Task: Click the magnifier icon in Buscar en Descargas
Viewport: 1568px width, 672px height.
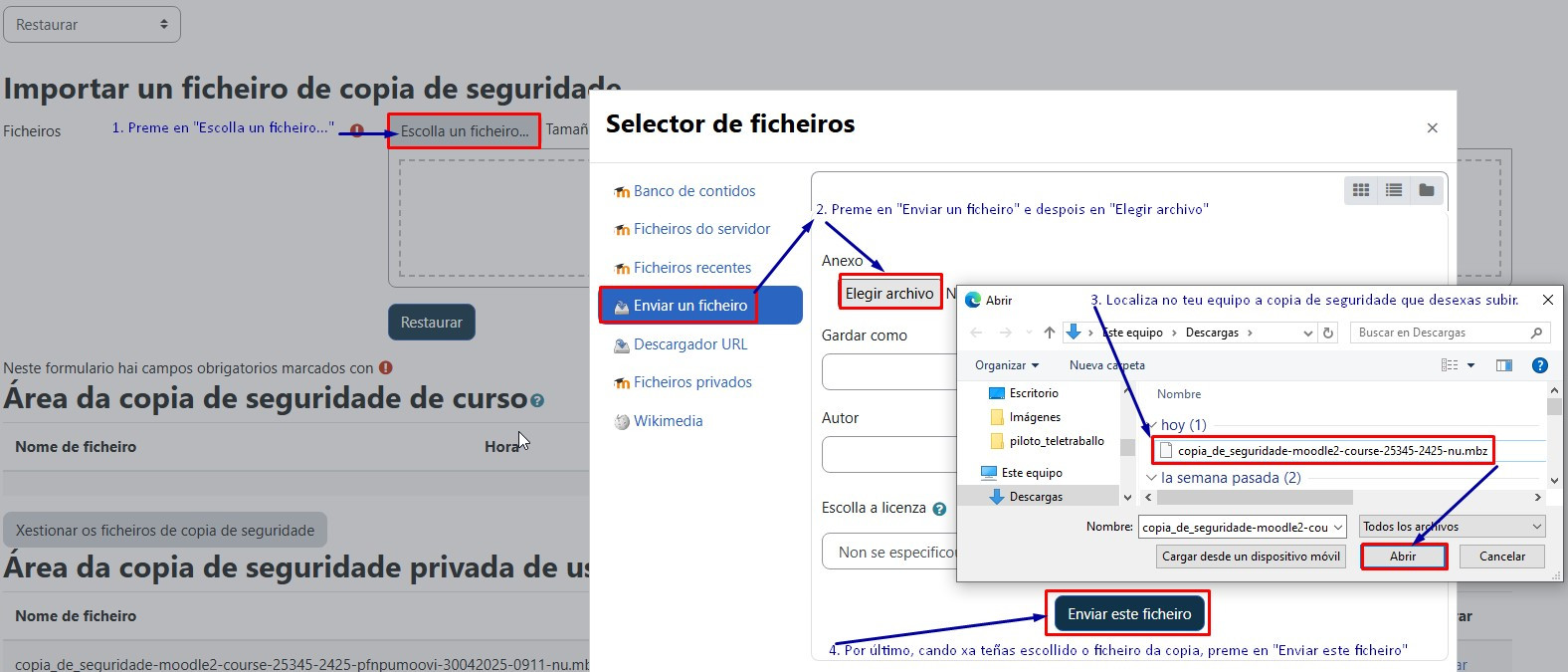Action: click(x=1536, y=333)
